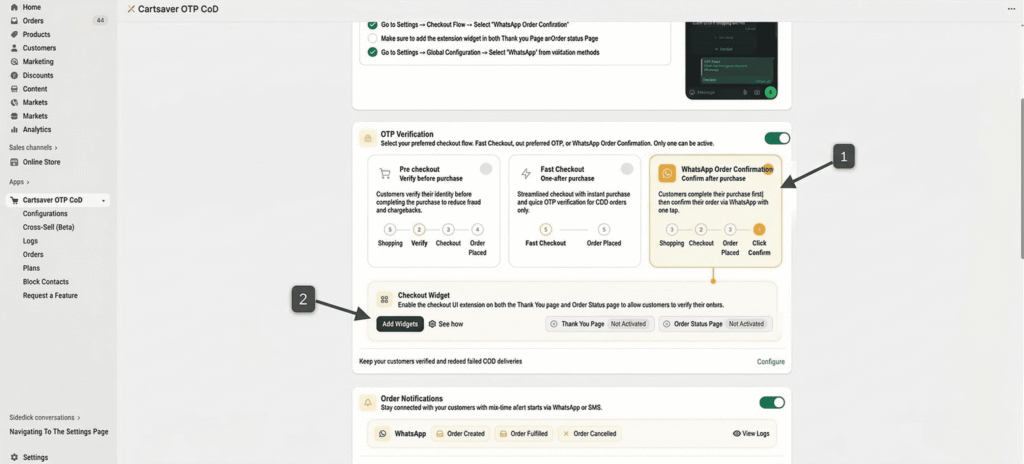Turn off the Order Notifications toggle
The image size is (1024, 464).
771,402
